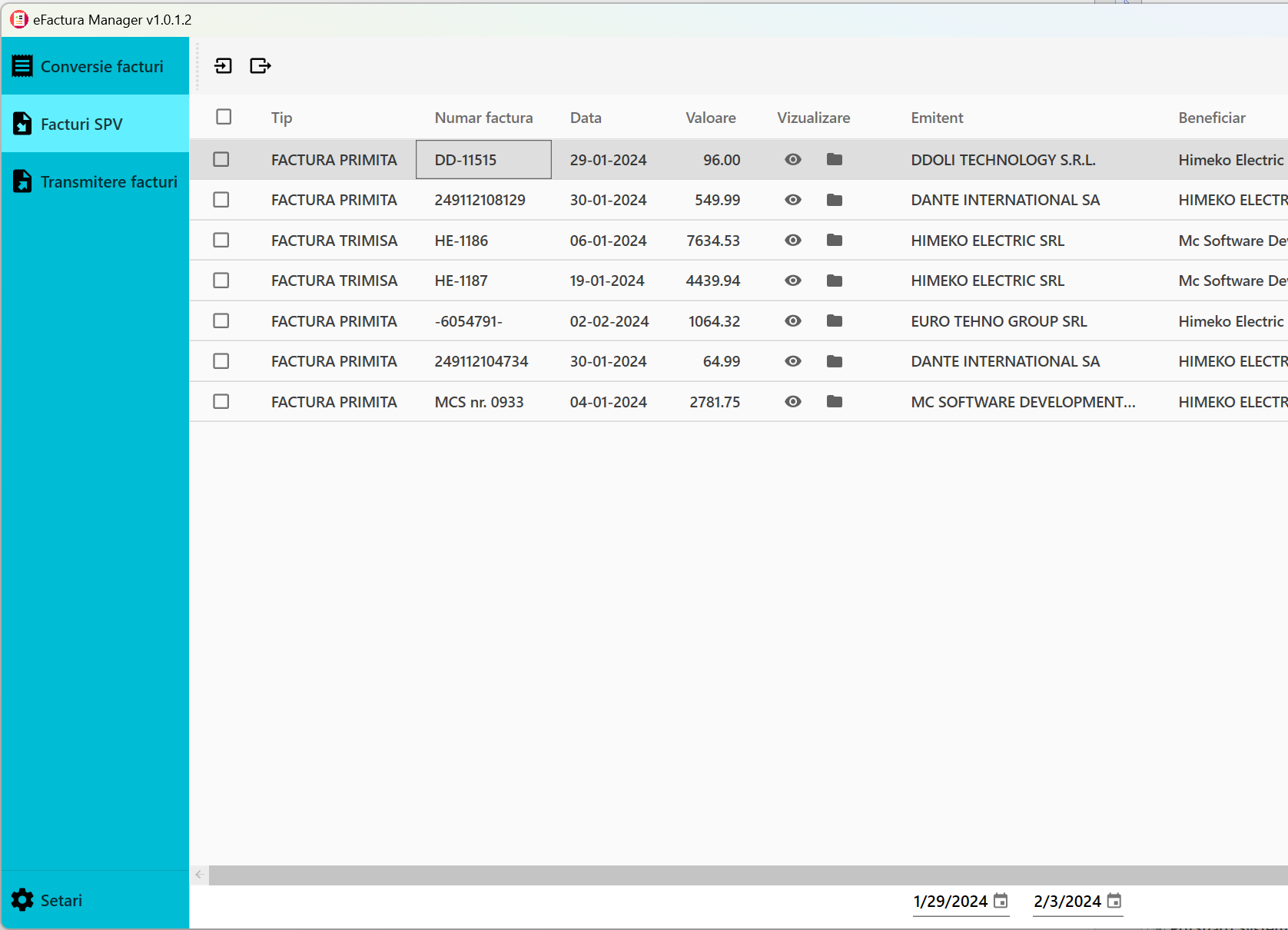The width and height of the screenshot is (1288, 930).
Task: Click the Setari gear icon
Action: click(x=22, y=900)
